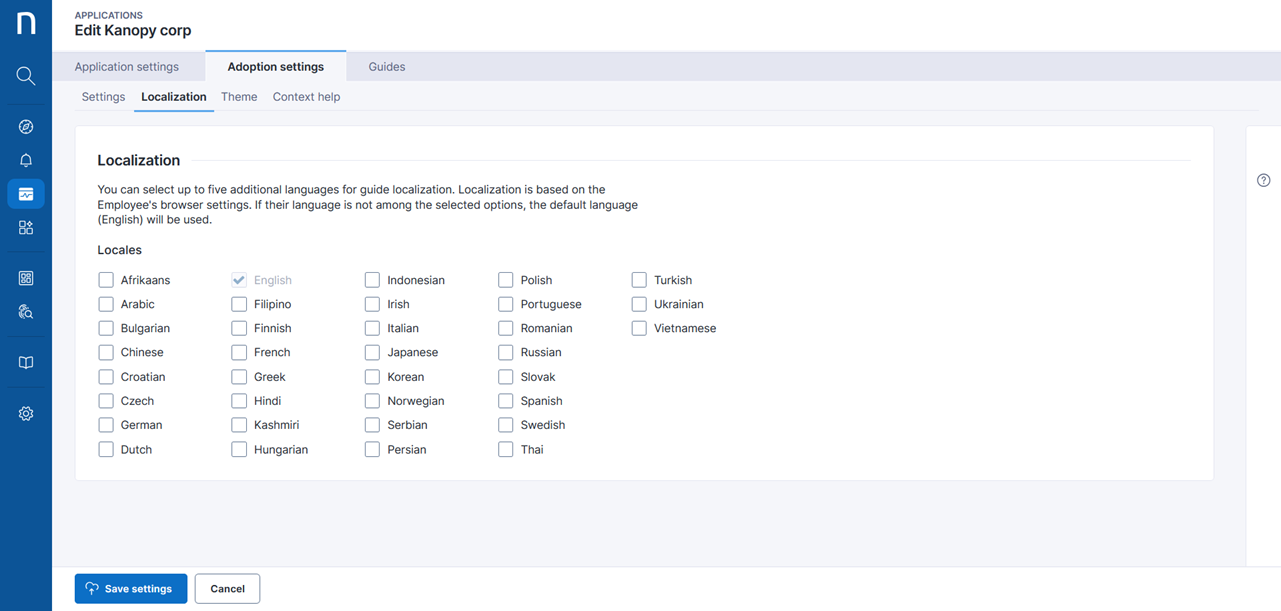Go to the Theme sub-tab
The width and height of the screenshot is (1281, 611).
[239, 97]
